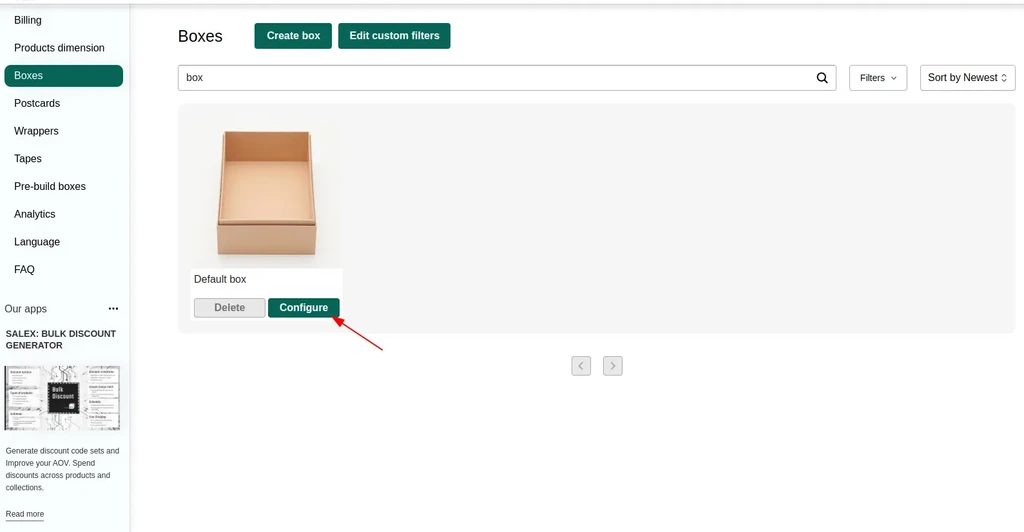Click SALEX: BULK DISCOUNT GENERATOR heading

coord(61,339)
